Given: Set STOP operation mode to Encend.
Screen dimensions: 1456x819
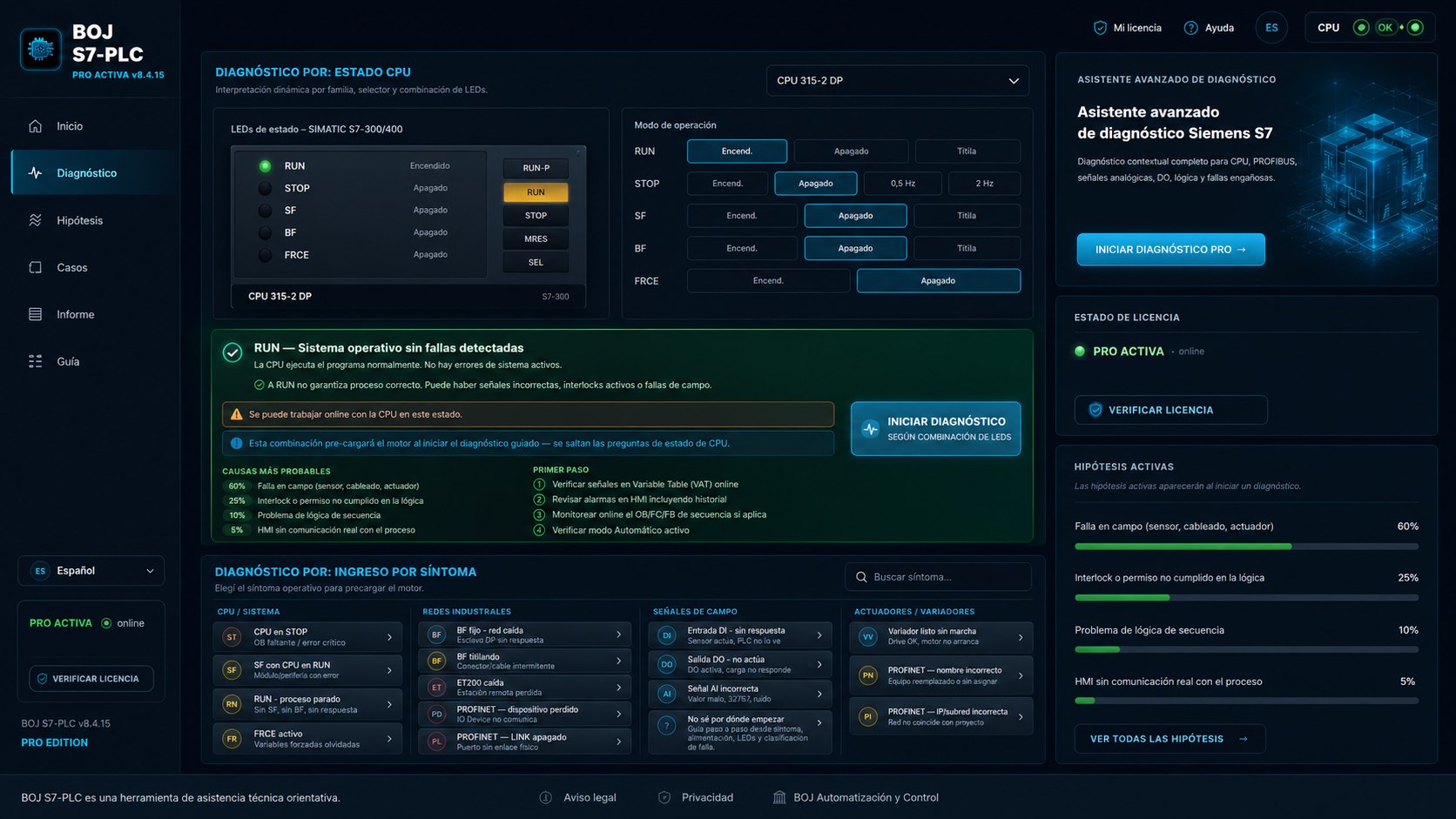Looking at the screenshot, I should tap(727, 184).
